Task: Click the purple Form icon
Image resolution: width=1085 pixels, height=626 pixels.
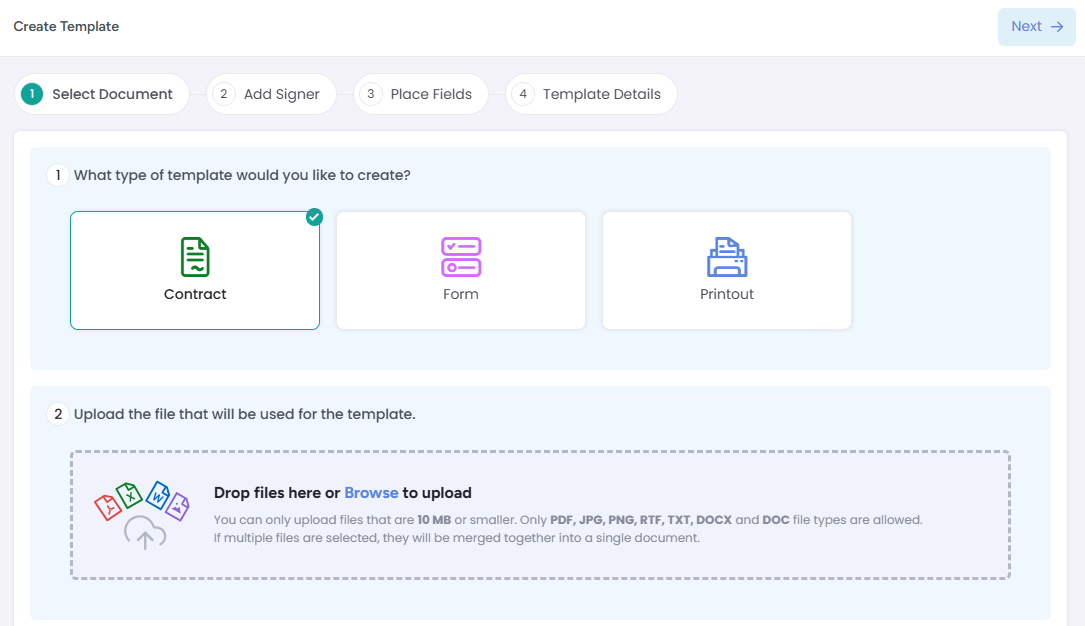Action: [461, 257]
